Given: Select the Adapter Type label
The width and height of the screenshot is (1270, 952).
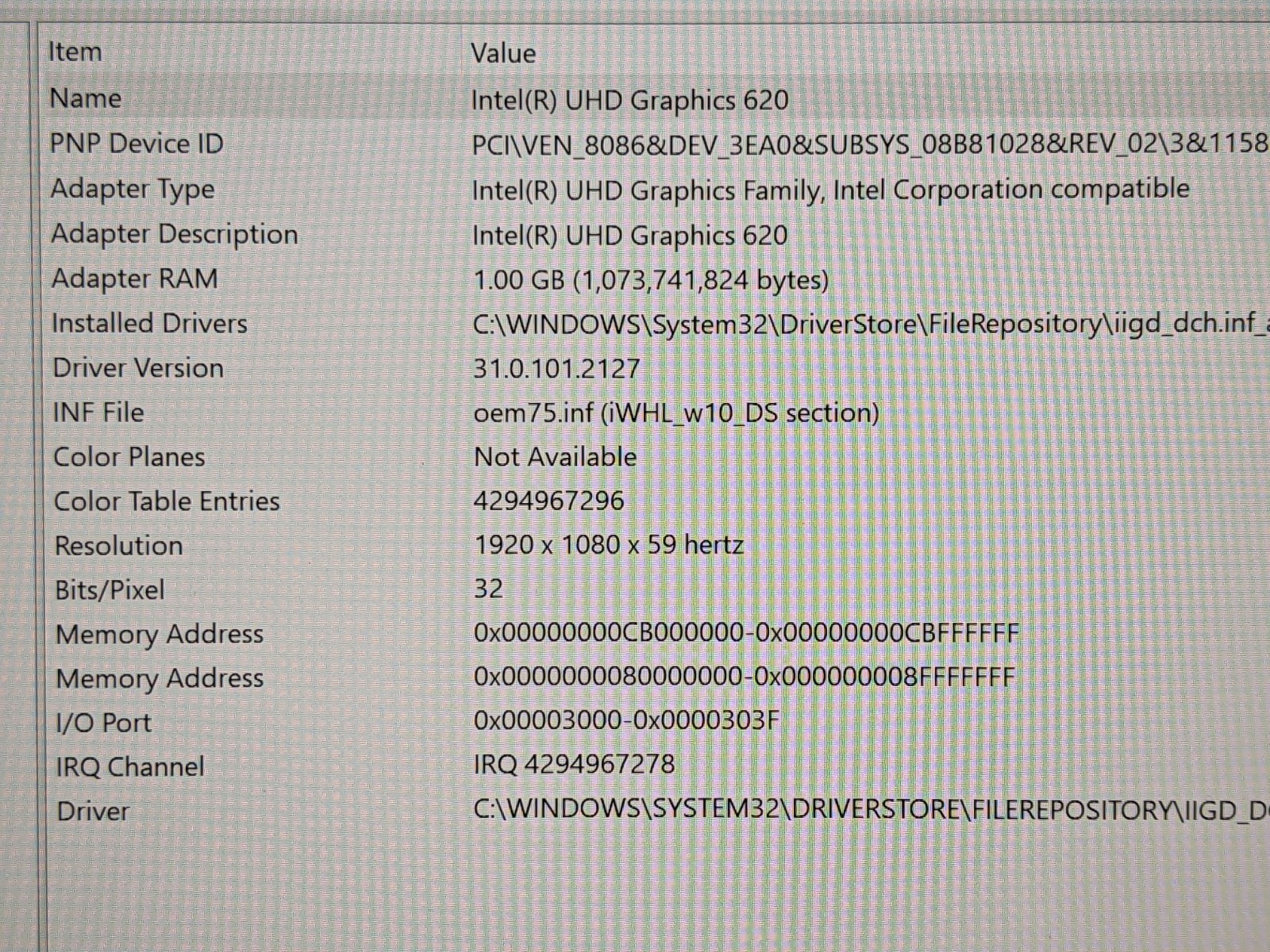Looking at the screenshot, I should click(x=133, y=189).
